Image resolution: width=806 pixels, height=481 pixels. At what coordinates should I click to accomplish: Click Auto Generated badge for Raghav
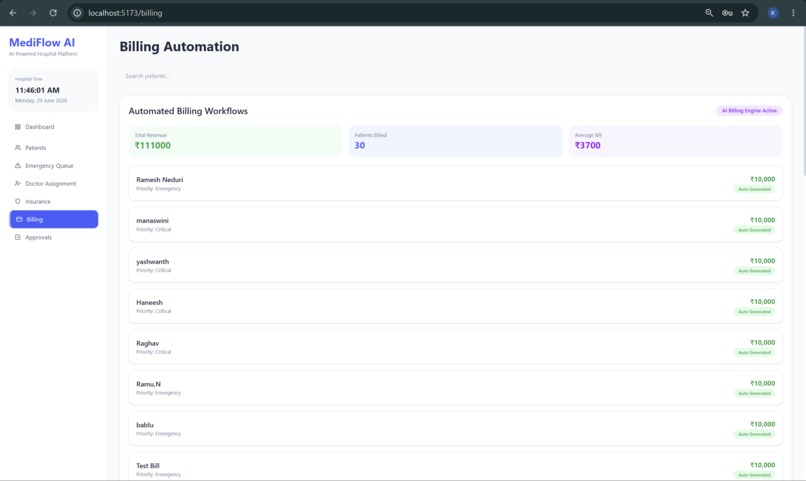[754, 353]
